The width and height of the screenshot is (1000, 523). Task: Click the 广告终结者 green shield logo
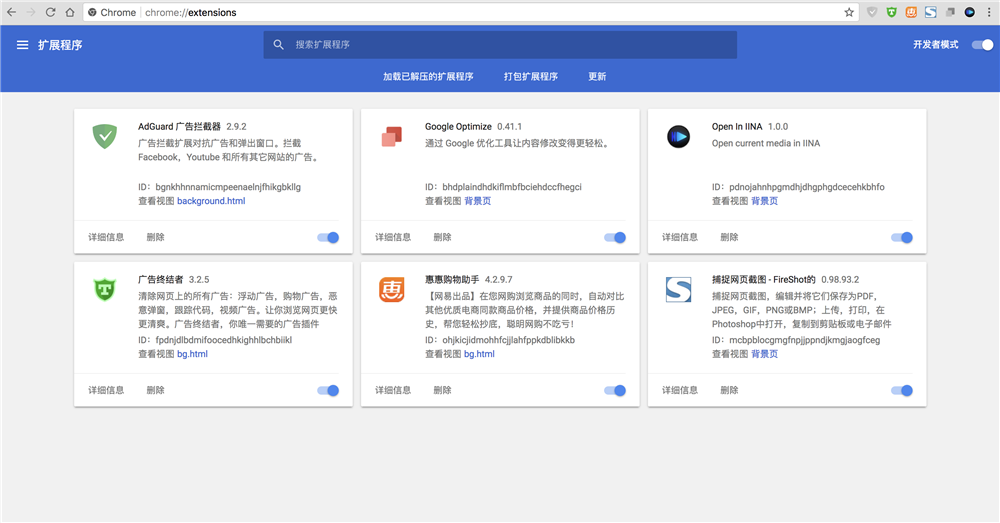(x=105, y=290)
